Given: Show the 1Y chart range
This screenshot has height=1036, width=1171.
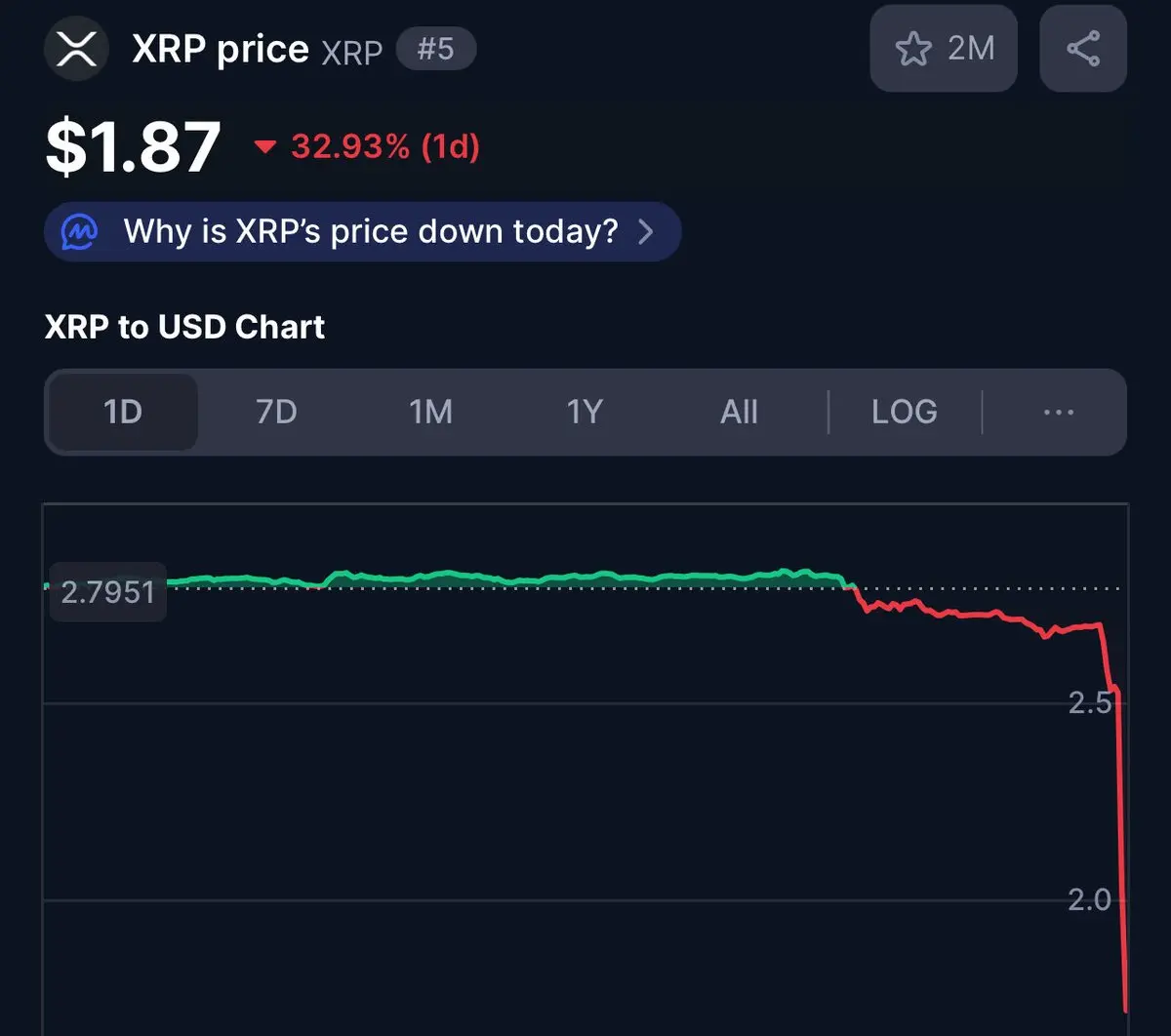Looking at the screenshot, I should (585, 412).
